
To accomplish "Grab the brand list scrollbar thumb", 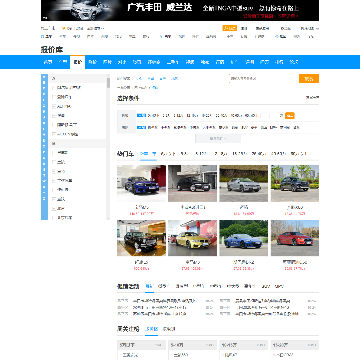I will point(108,82).
